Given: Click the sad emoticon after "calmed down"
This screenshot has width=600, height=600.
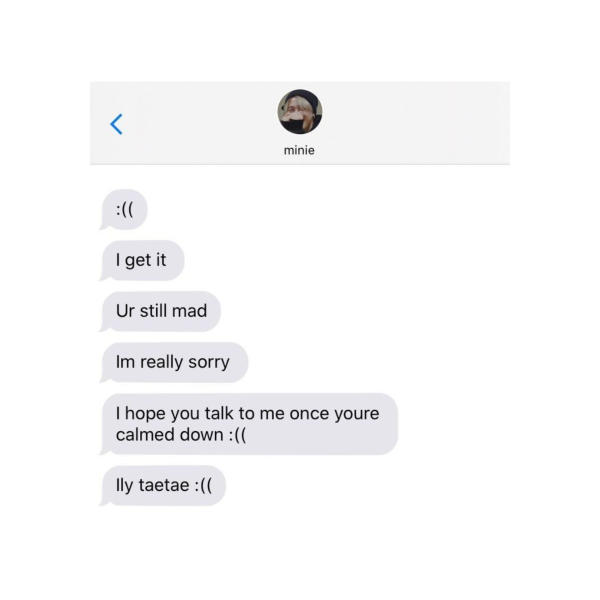Looking at the screenshot, I should 238,435.
